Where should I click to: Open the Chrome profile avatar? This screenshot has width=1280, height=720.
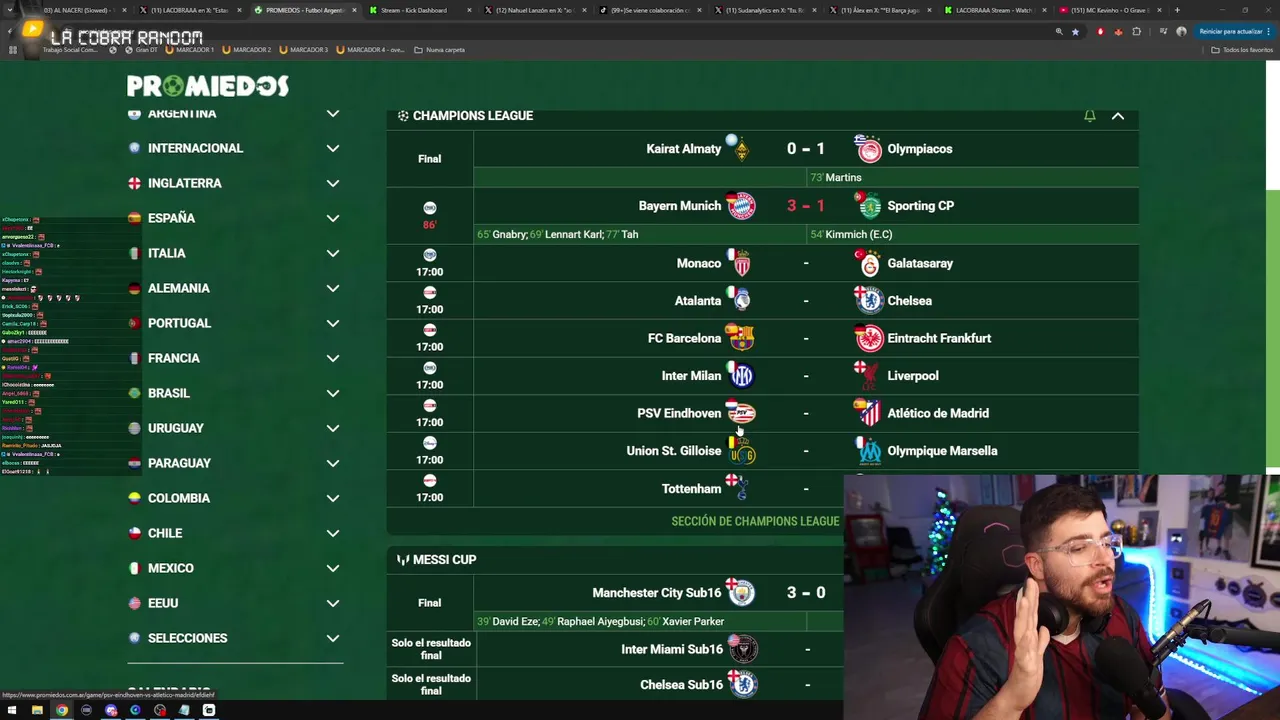1181,31
